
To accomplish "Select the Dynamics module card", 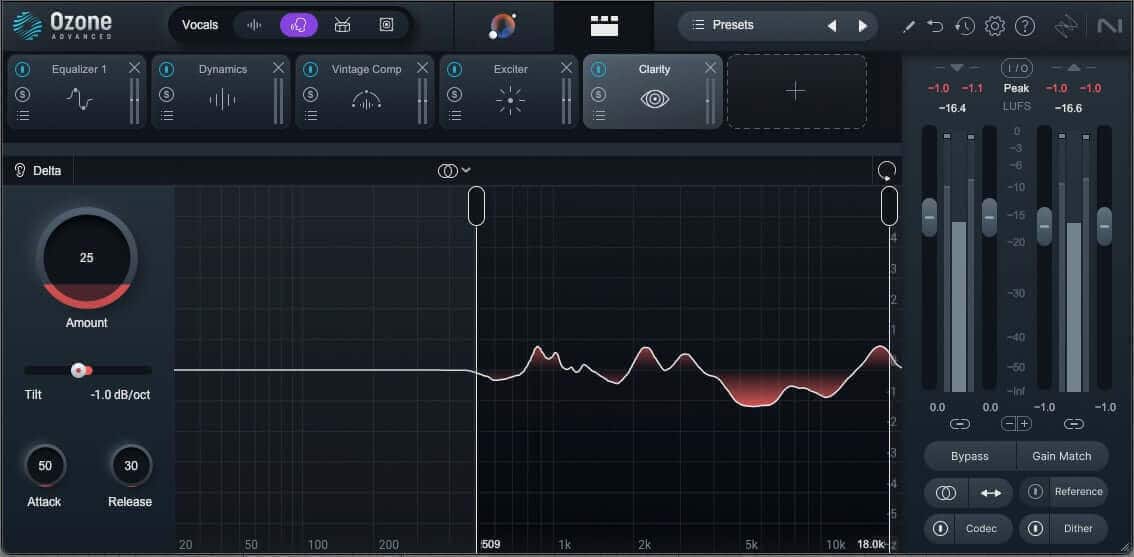I will click(x=221, y=92).
